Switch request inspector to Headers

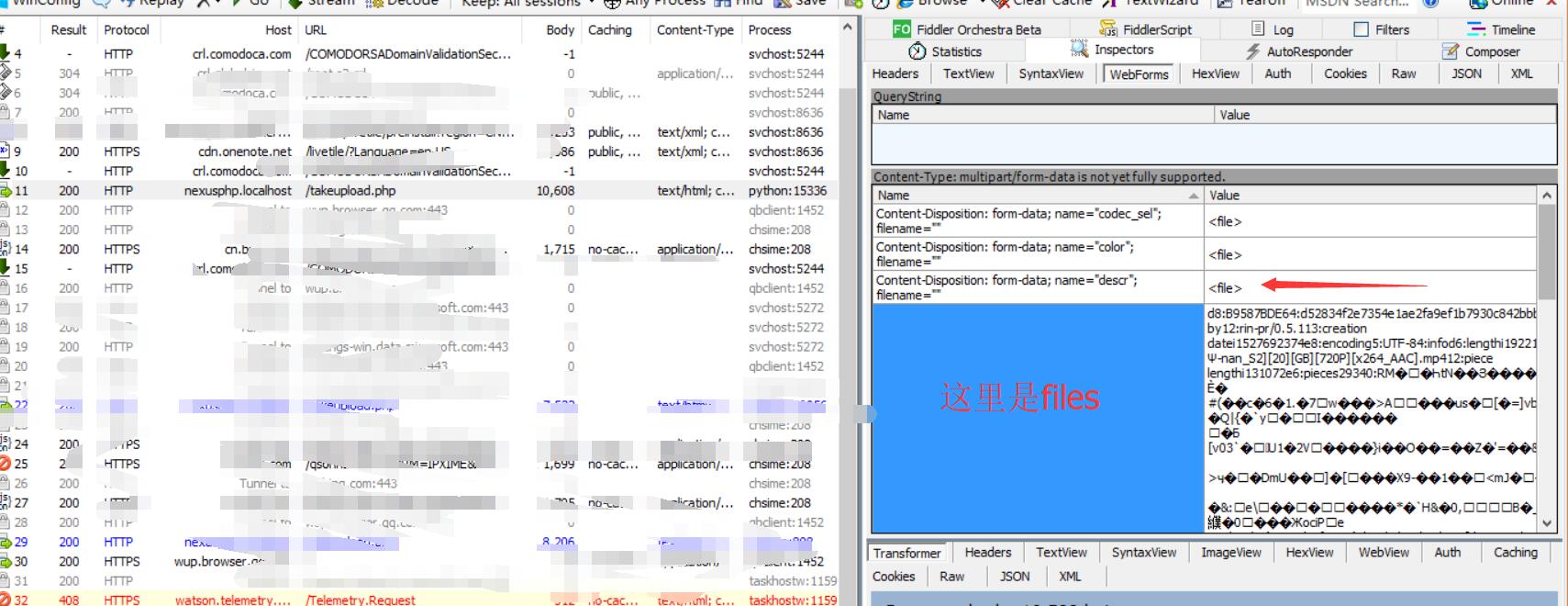tap(895, 73)
